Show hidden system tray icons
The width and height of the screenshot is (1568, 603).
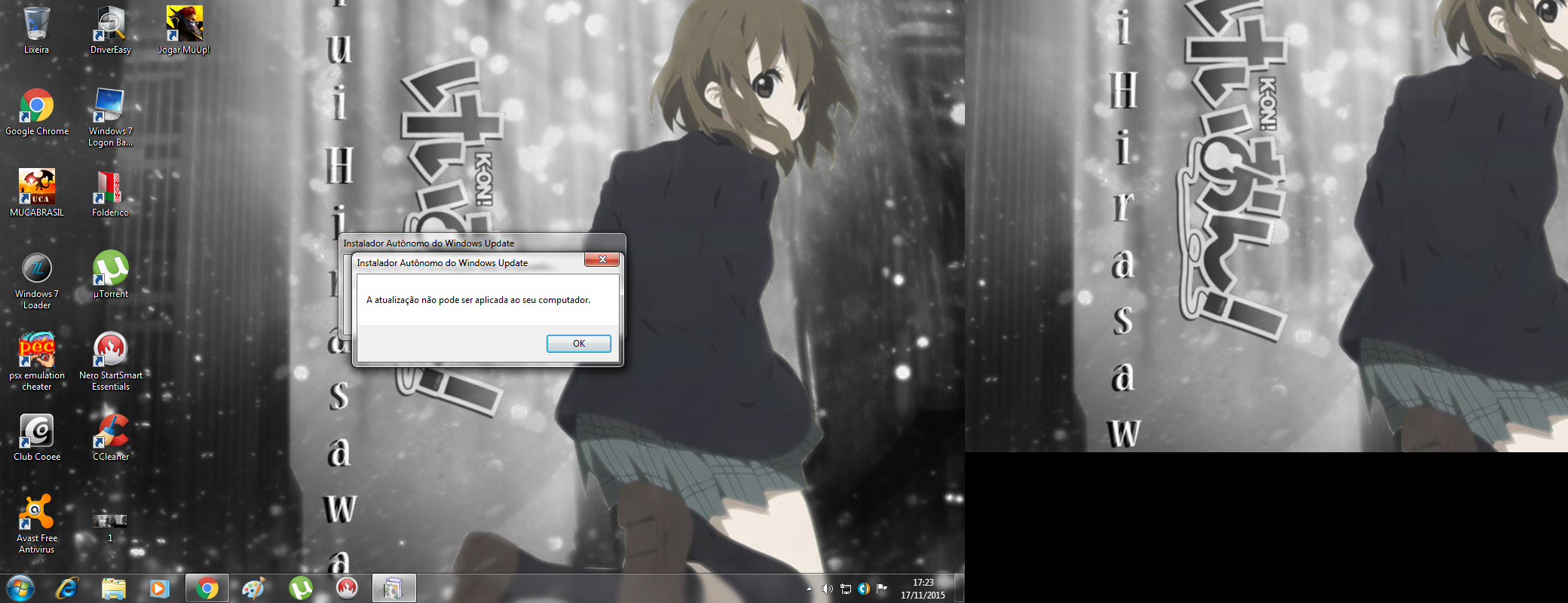click(x=809, y=589)
